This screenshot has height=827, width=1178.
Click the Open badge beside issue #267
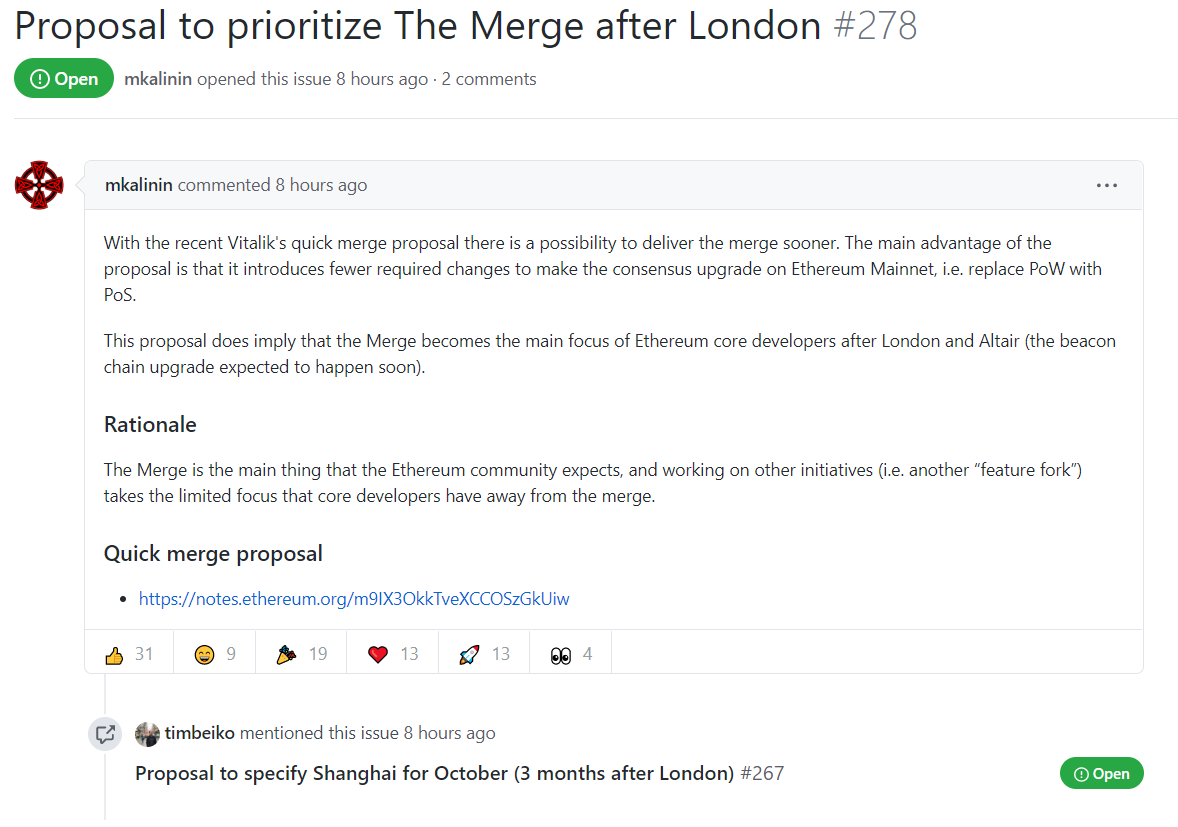point(1101,773)
